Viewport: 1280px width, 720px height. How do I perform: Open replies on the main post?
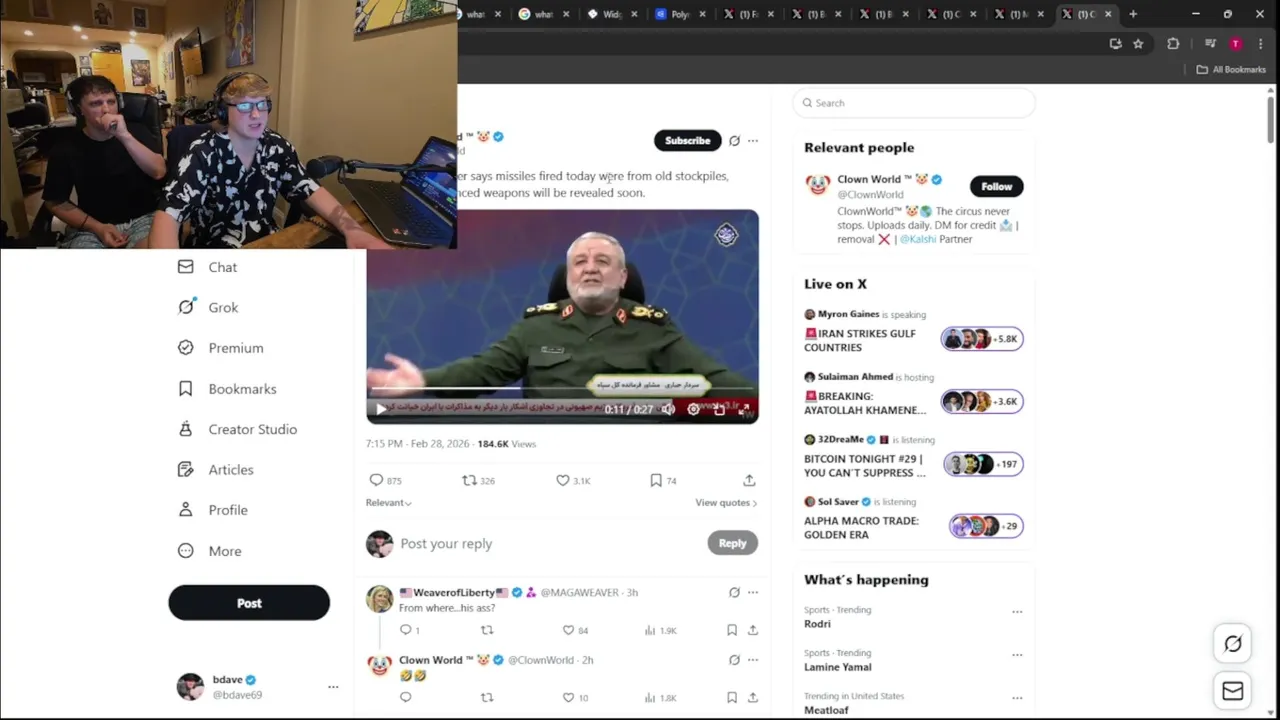pos(385,481)
